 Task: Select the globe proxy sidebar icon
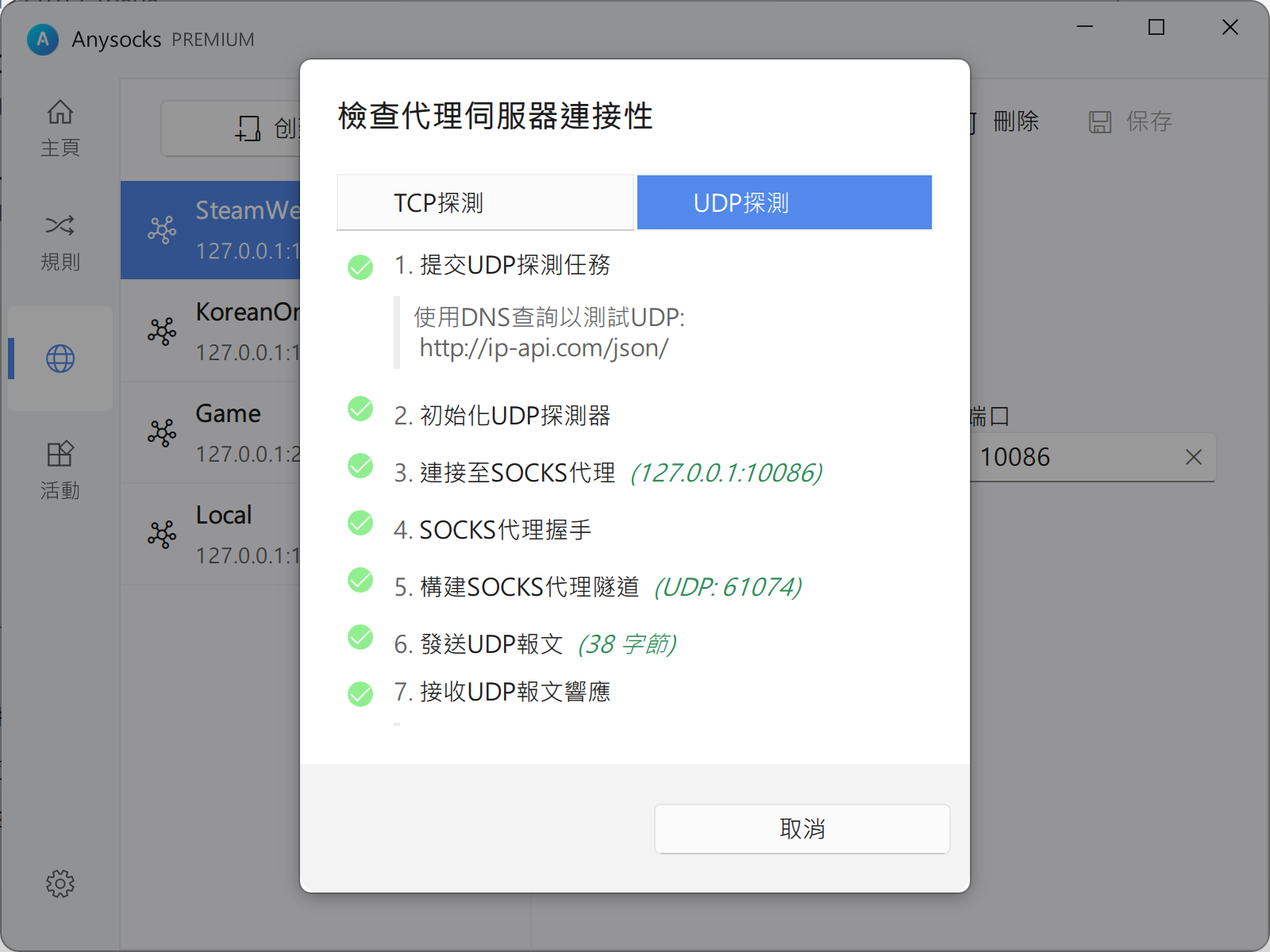60,359
